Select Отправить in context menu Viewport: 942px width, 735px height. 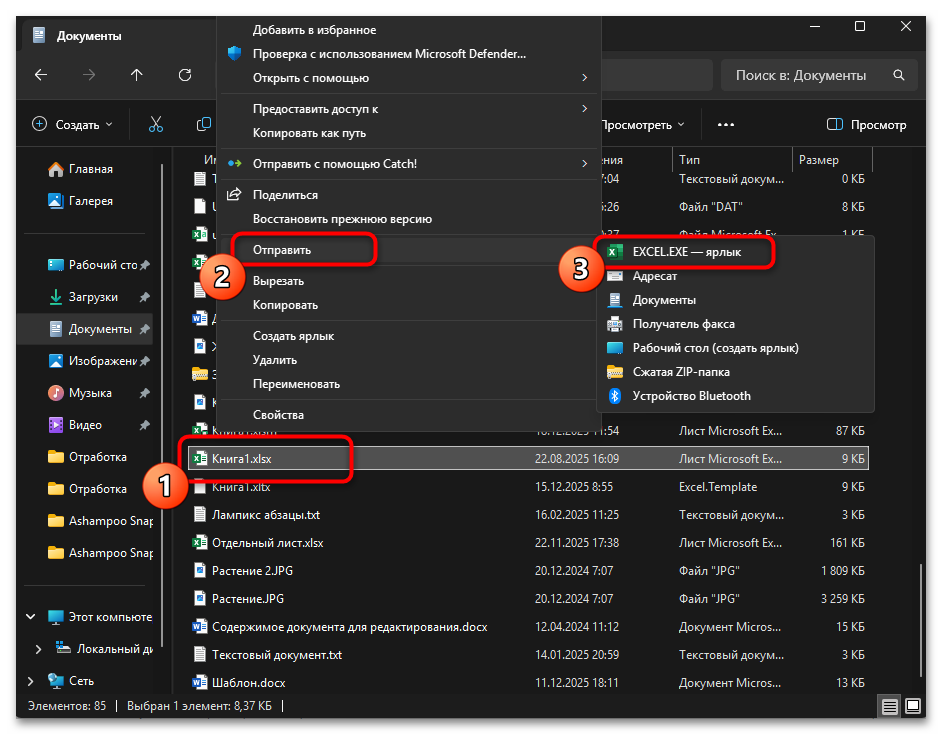pyautogui.click(x=409, y=250)
